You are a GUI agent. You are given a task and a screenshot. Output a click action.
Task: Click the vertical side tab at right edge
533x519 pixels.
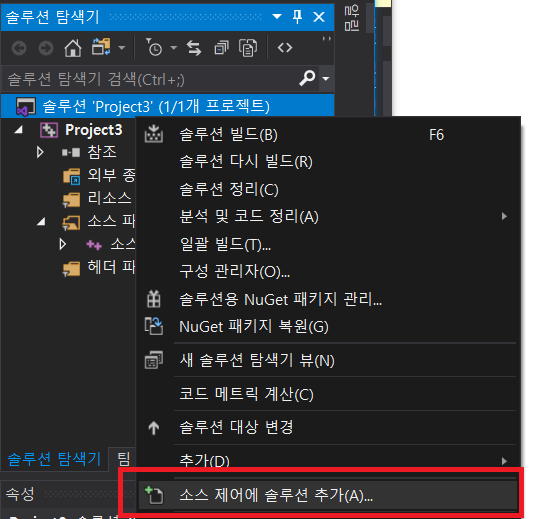[351, 19]
